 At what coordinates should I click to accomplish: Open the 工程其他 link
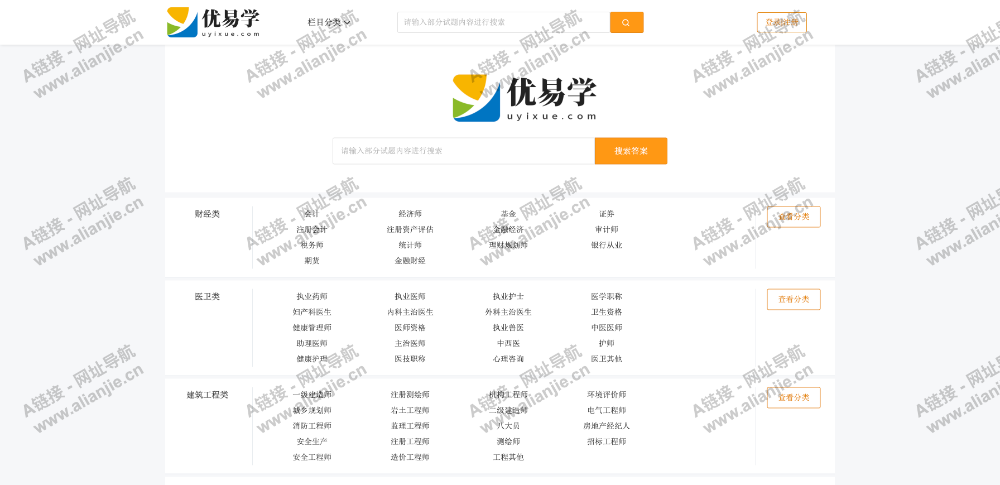[508, 457]
